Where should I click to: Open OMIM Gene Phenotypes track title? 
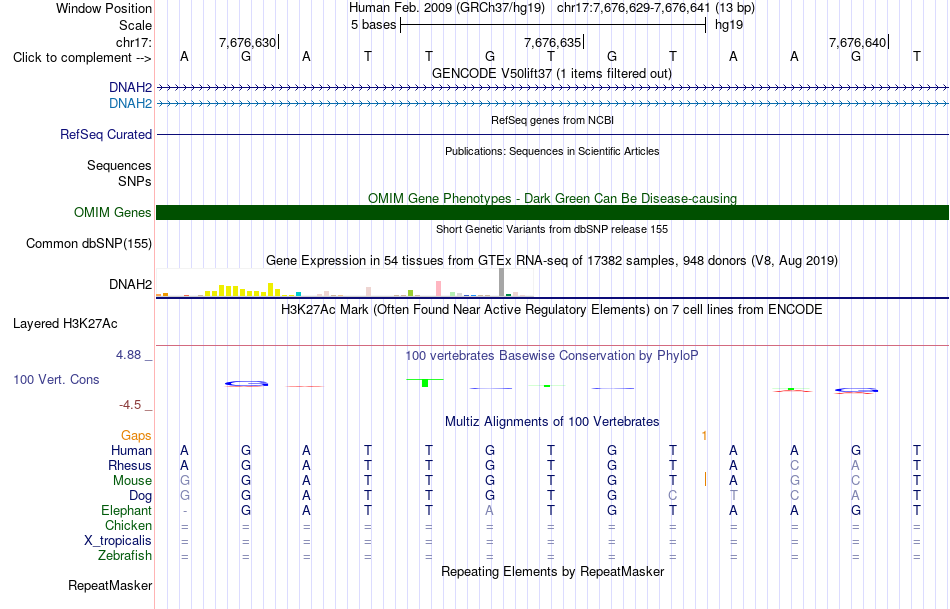tap(552, 198)
